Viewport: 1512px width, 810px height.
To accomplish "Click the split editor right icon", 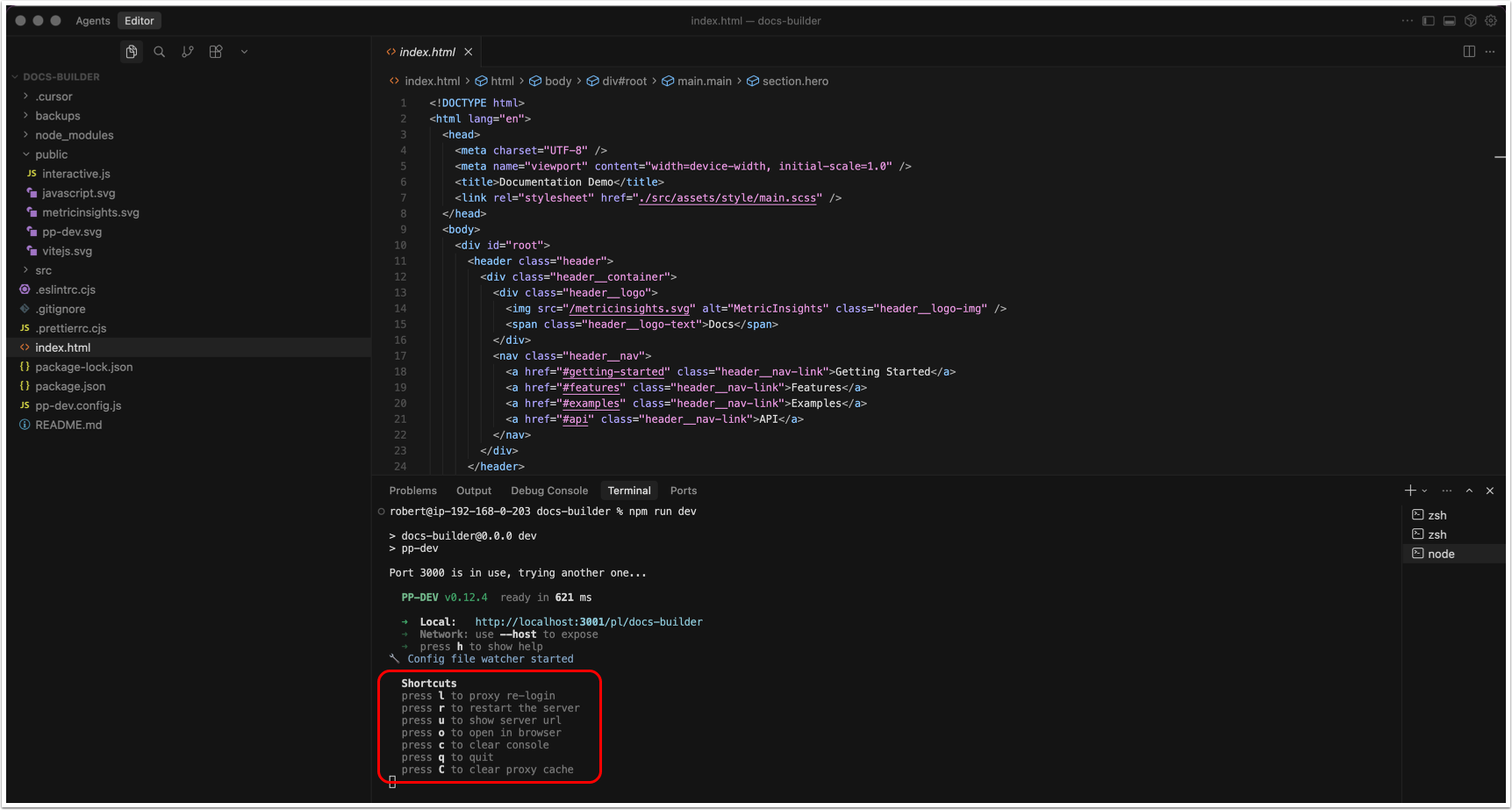I will click(1469, 52).
